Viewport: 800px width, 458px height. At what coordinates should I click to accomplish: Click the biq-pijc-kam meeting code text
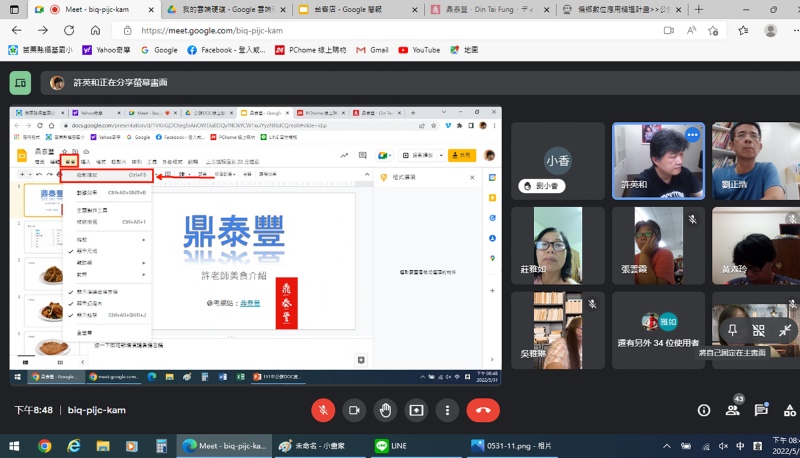(96, 410)
